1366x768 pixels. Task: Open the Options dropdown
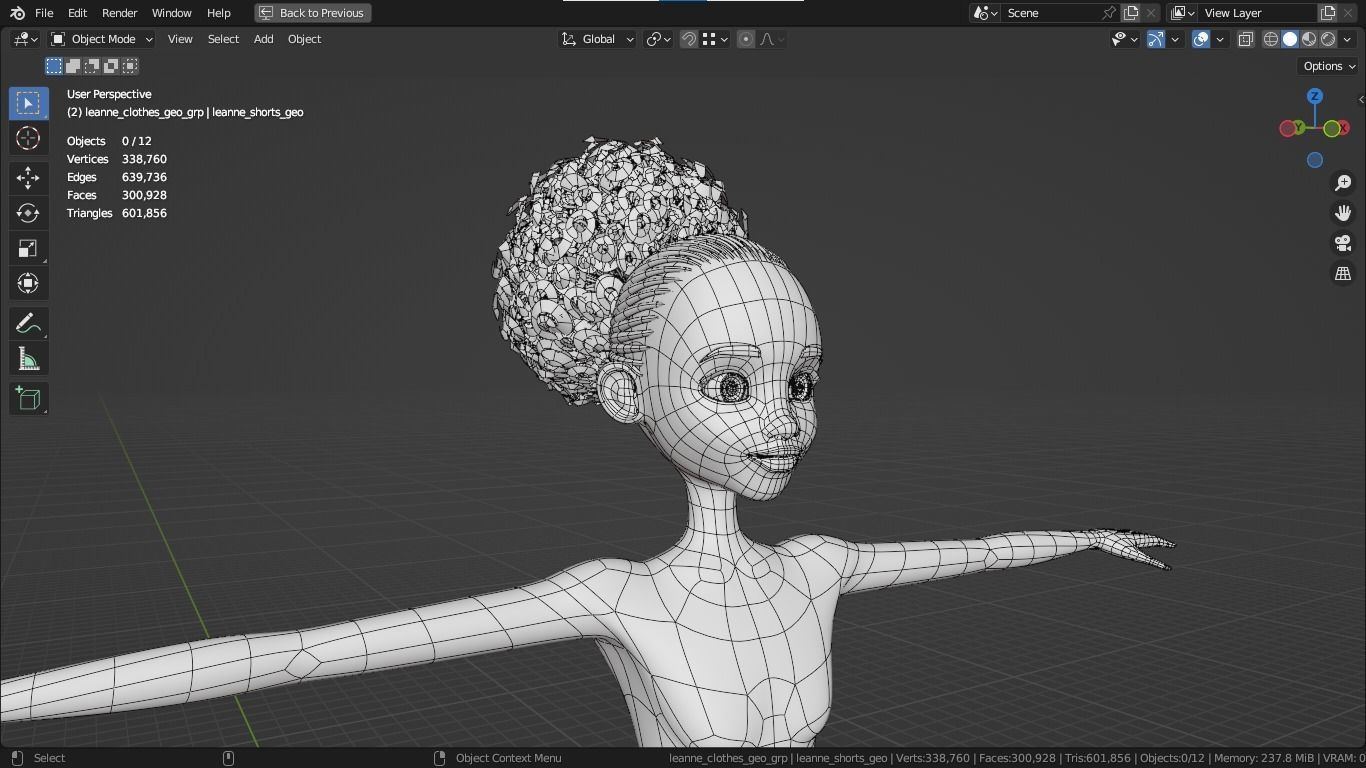[1328, 66]
